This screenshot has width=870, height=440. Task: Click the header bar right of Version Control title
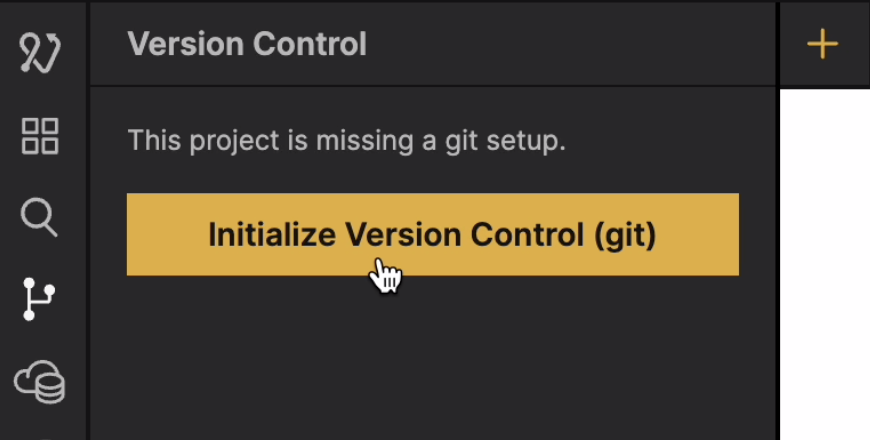click(570, 44)
